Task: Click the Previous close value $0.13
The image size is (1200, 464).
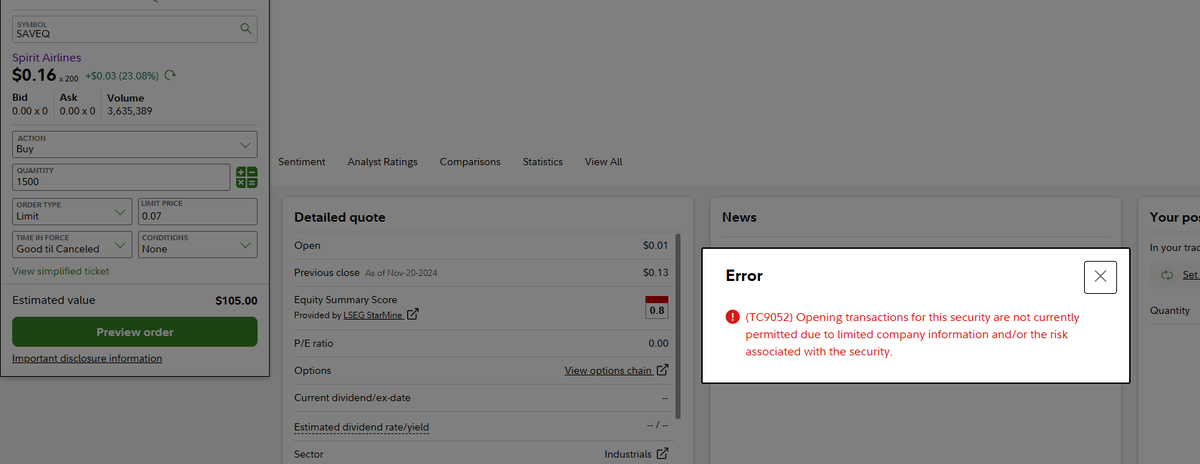Action: click(655, 272)
